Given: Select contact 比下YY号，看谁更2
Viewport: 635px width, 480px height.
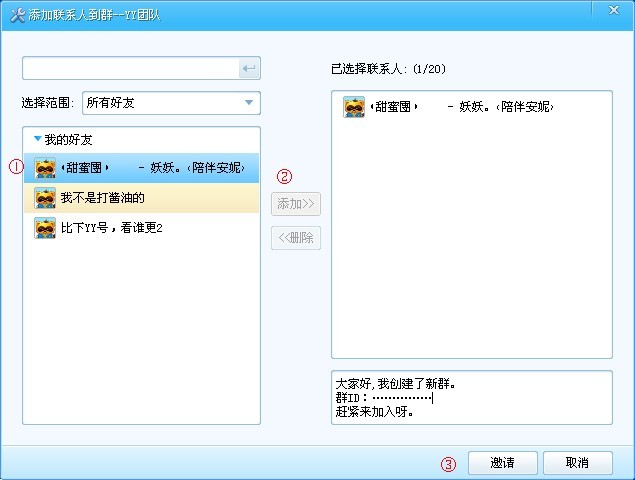Looking at the screenshot, I should click(141, 228).
